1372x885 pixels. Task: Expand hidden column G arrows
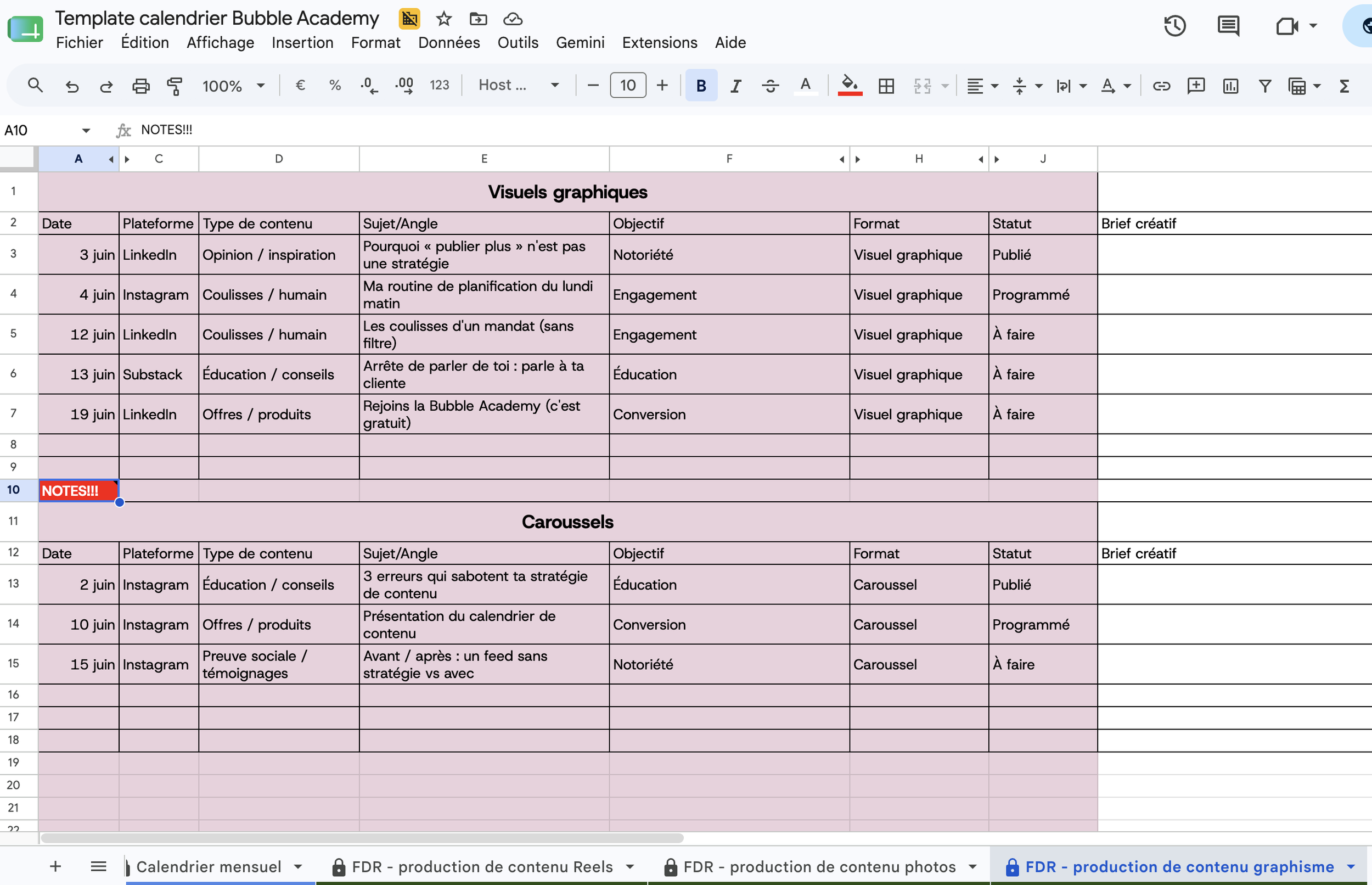tap(857, 159)
